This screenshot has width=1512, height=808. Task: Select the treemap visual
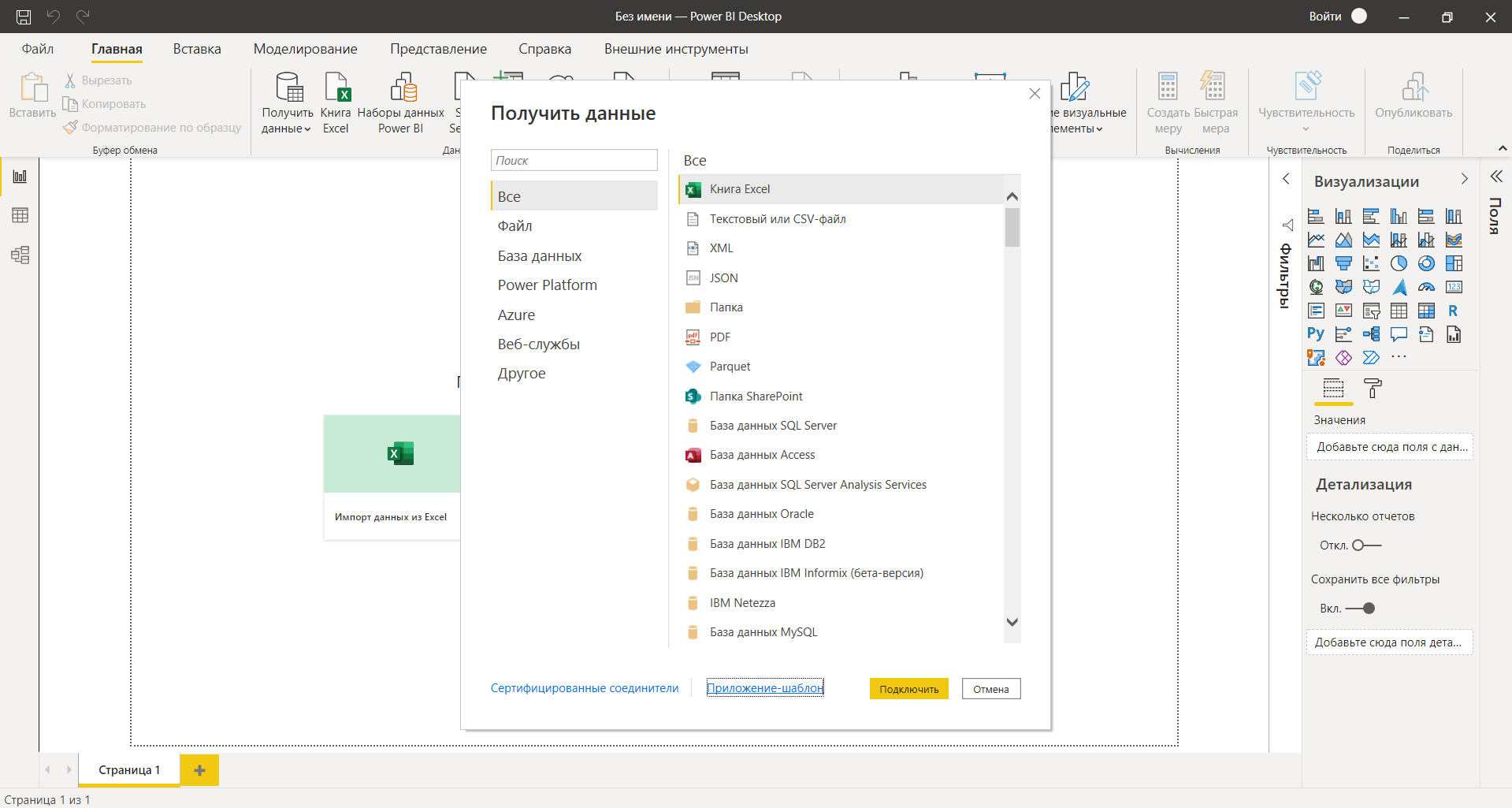point(1454,263)
